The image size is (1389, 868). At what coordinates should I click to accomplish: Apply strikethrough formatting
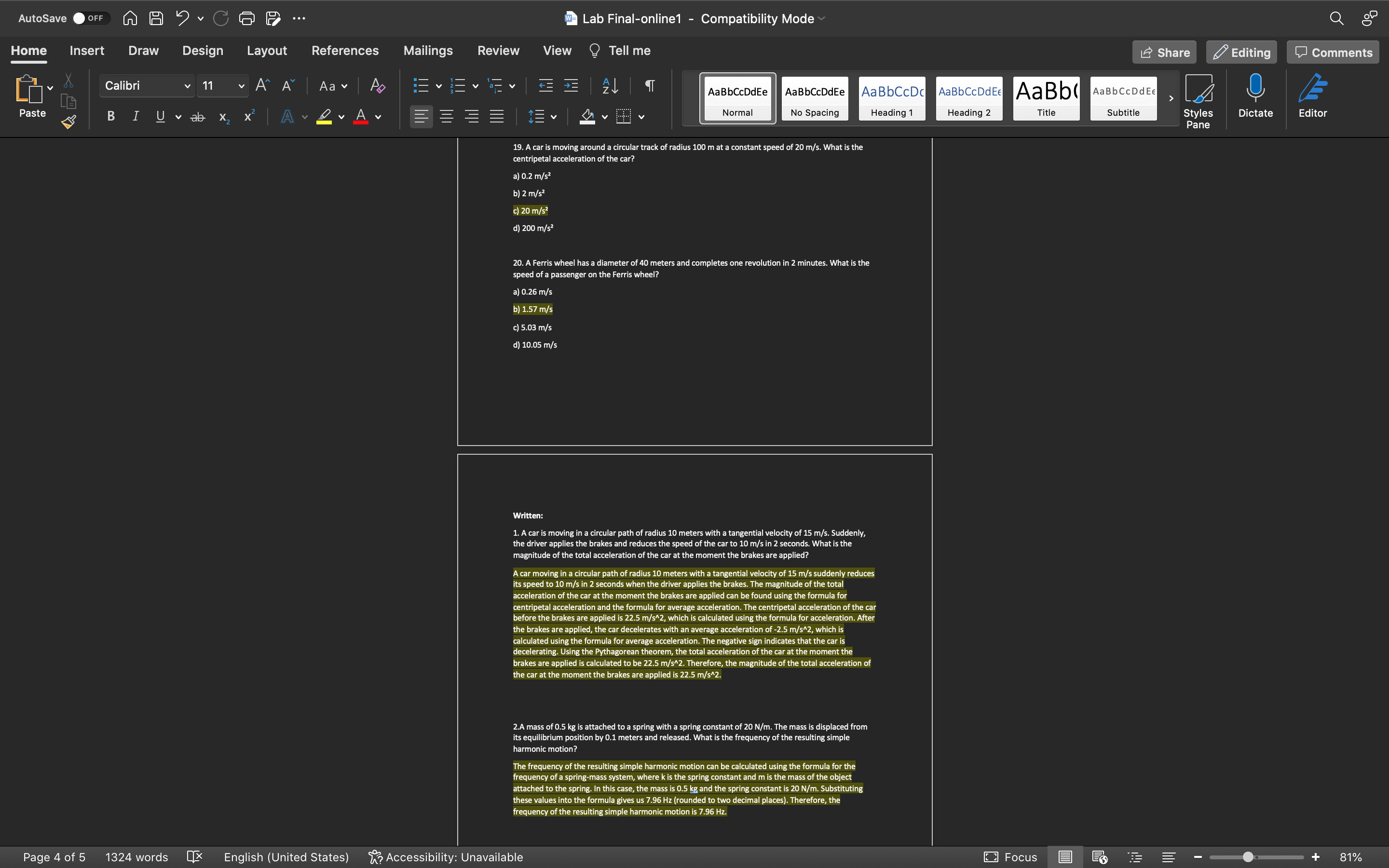click(197, 117)
